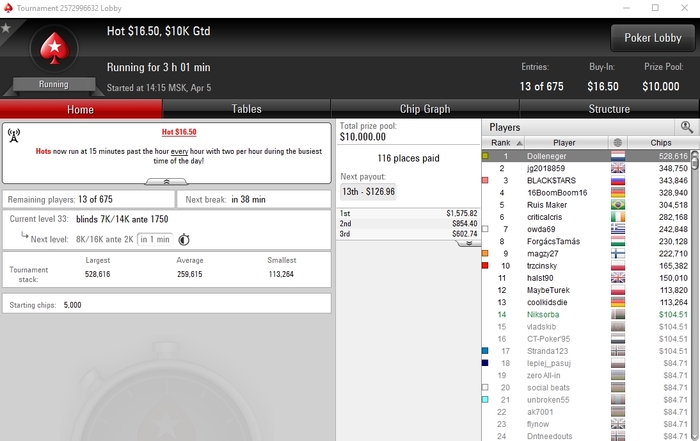The width and height of the screenshot is (700, 441).
Task: Click the globe country column icon
Action: pos(618,142)
